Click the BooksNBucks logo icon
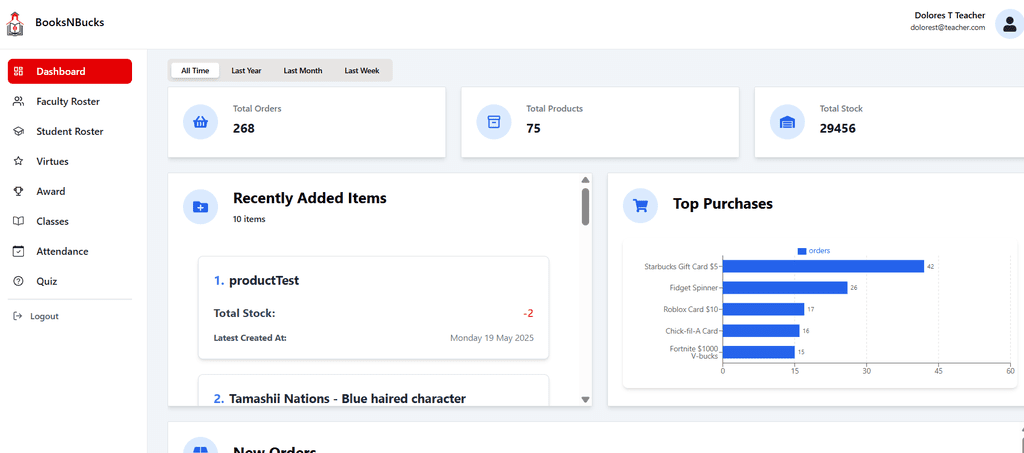1024x453 pixels. point(14,22)
